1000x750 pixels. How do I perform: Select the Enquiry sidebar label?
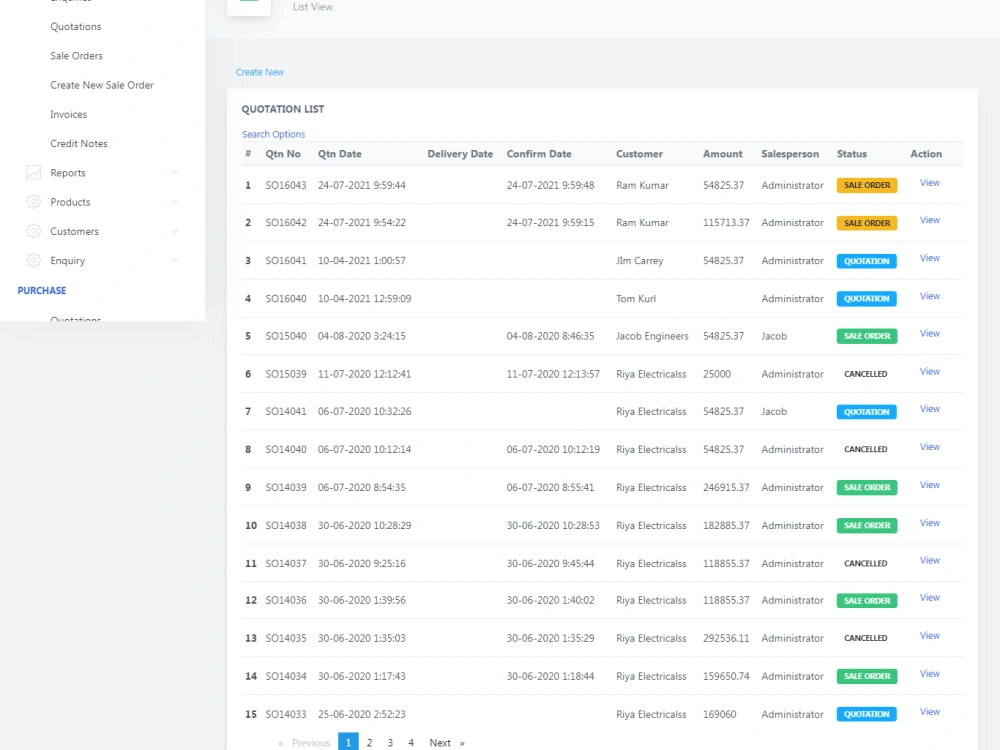pyautogui.click(x=68, y=261)
